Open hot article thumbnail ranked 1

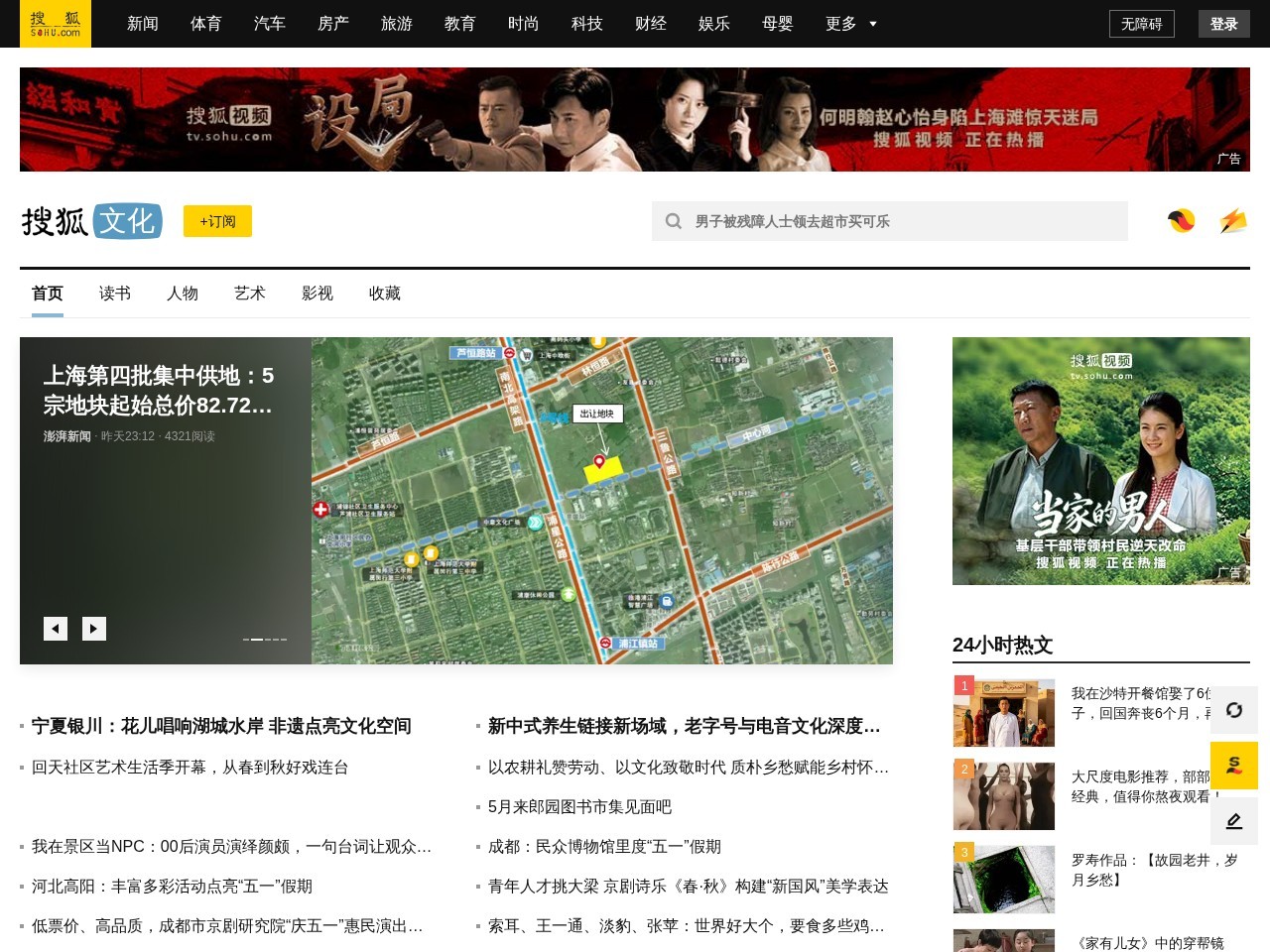click(x=1004, y=713)
